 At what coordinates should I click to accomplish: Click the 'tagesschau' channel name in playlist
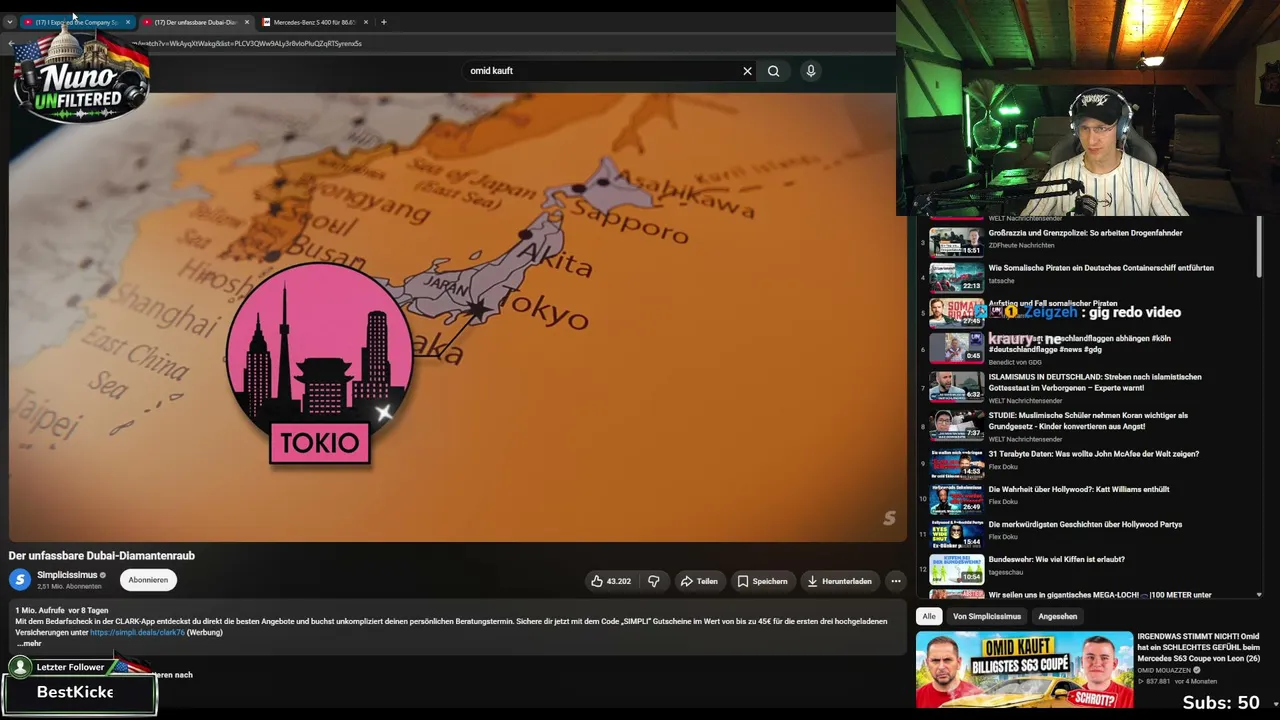click(x=1006, y=573)
